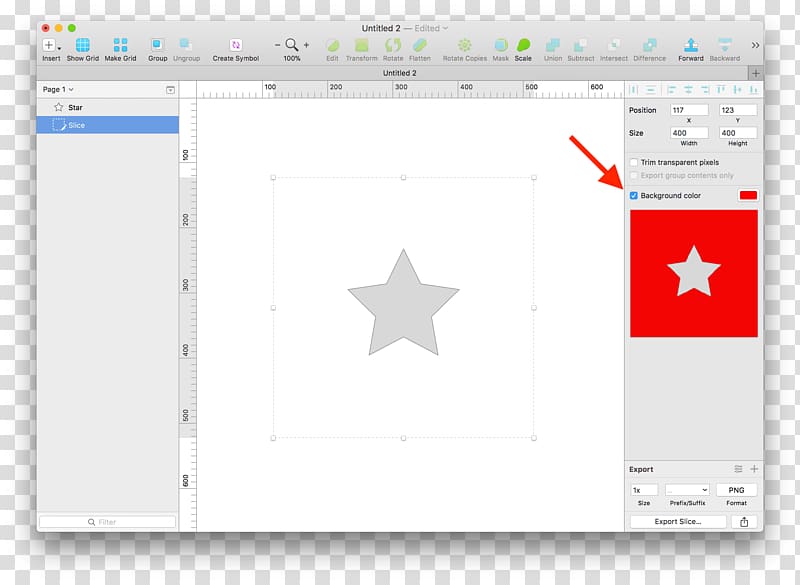
Task: Align layers to vertical center
Action: pos(737,90)
